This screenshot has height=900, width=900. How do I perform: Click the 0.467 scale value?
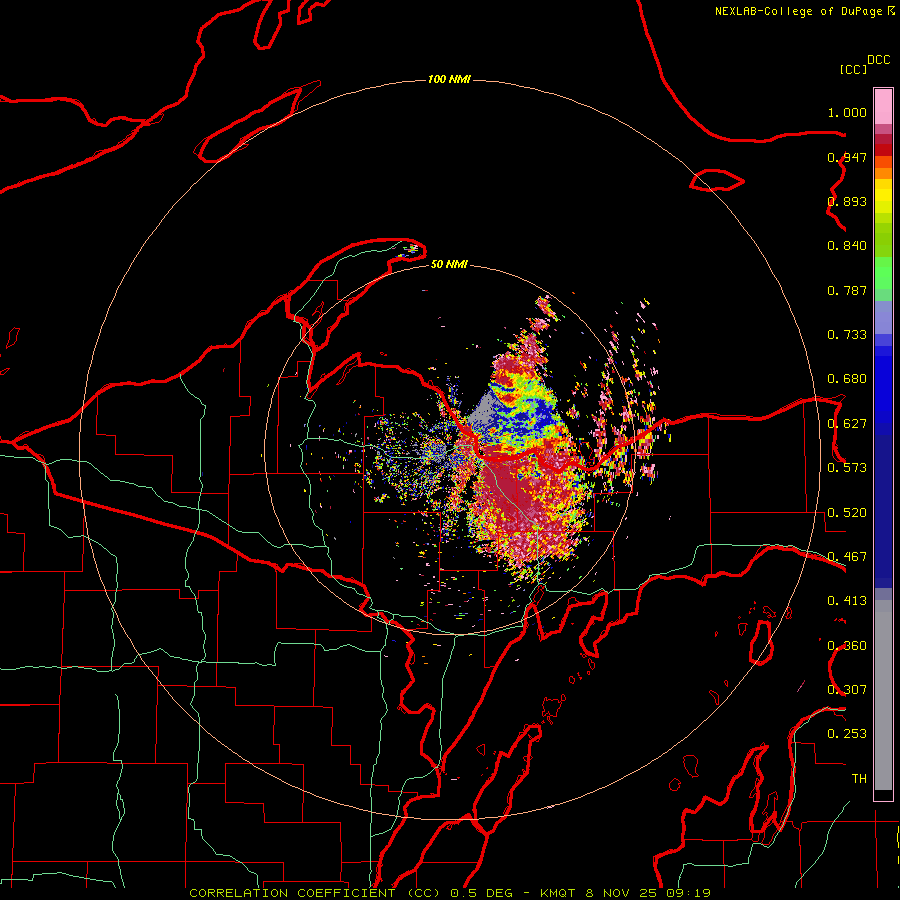847,557
